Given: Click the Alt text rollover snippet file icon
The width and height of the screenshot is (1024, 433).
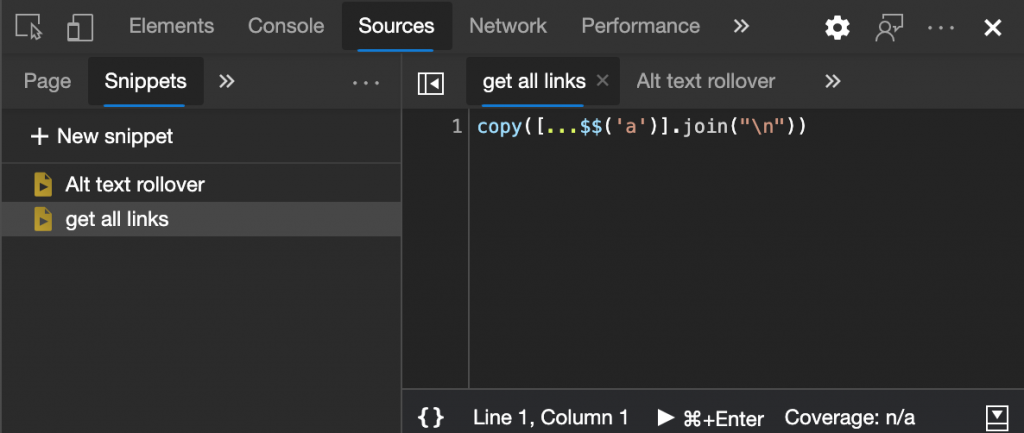Looking at the screenshot, I should (x=43, y=185).
